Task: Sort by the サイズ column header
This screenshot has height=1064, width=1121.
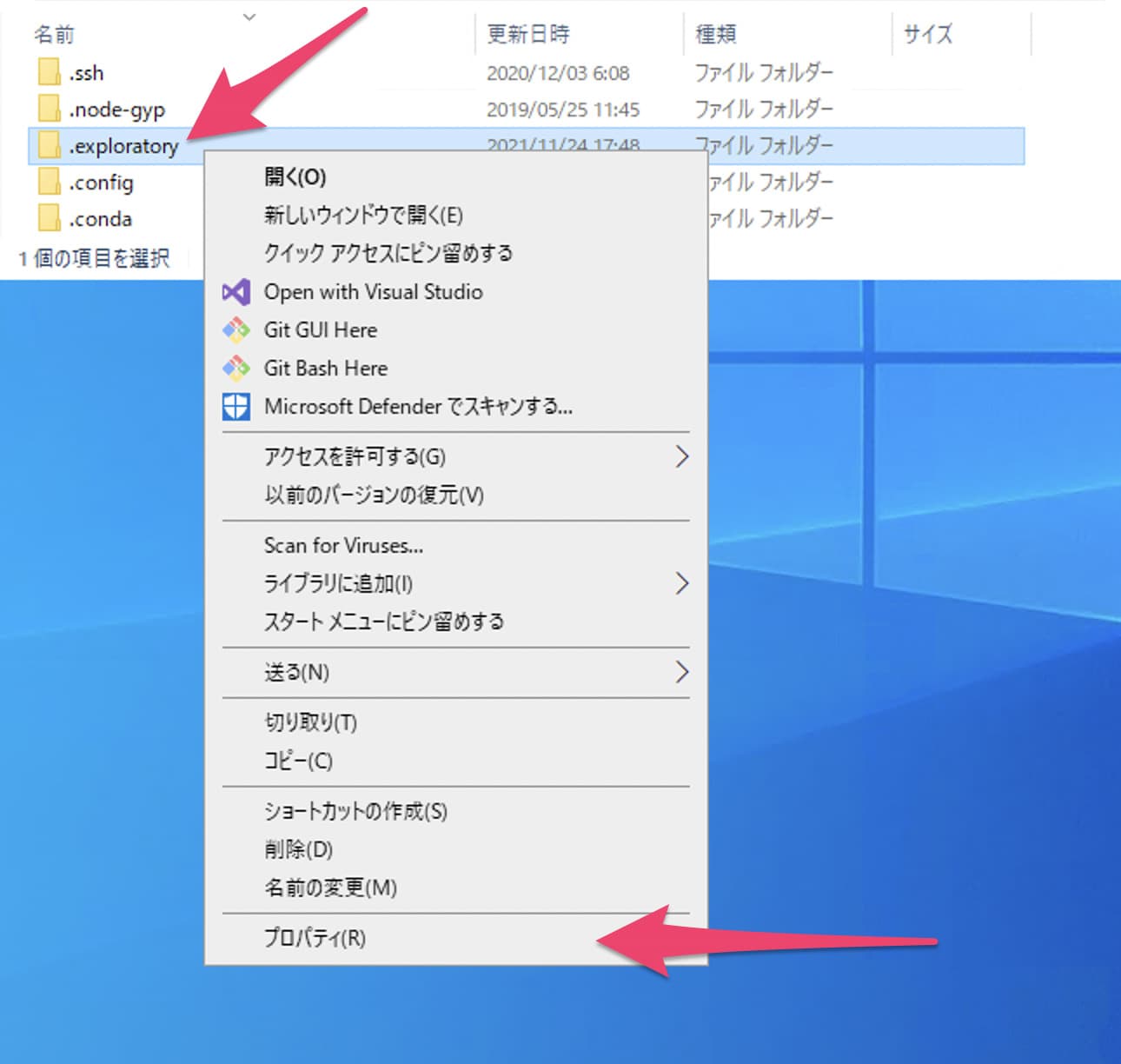Action: (928, 35)
